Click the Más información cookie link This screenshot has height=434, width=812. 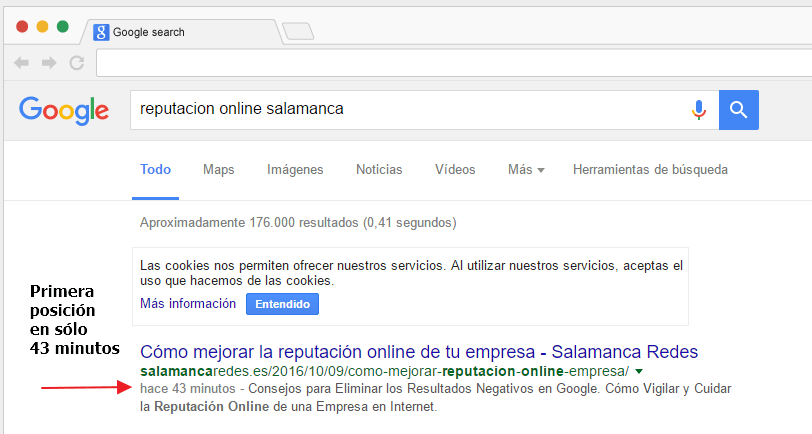(x=188, y=303)
